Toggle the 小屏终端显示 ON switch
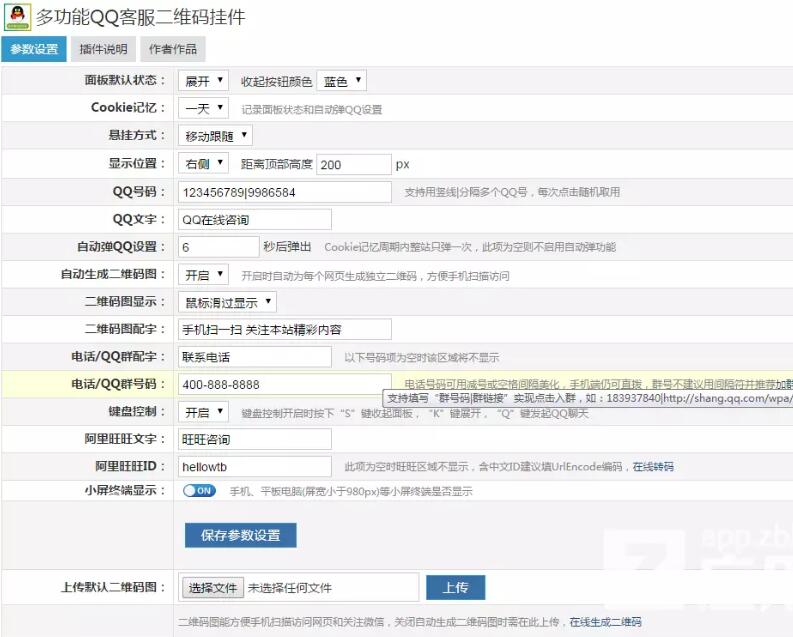This screenshot has width=793, height=637. point(199,490)
